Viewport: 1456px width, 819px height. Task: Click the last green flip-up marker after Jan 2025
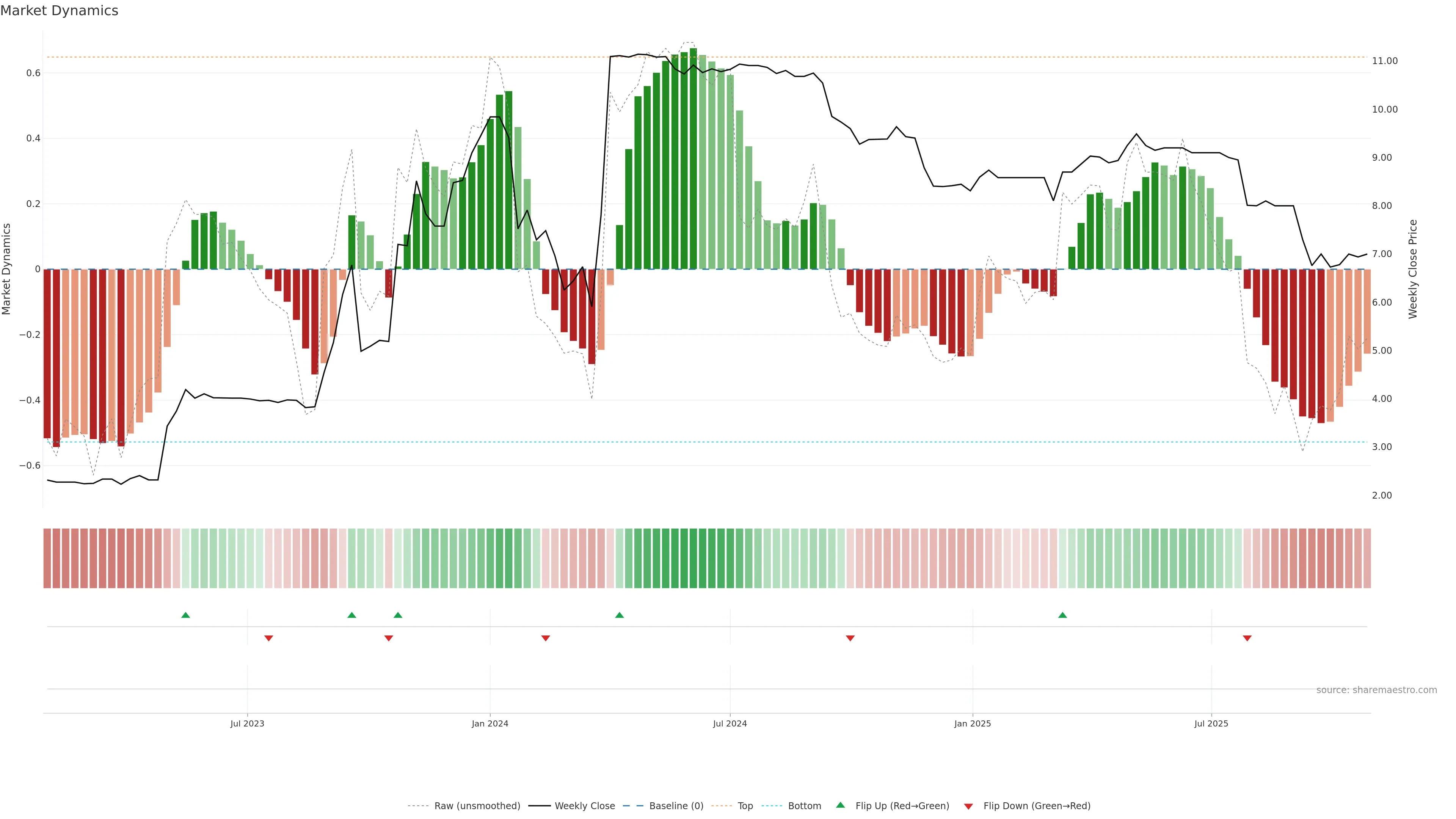[1062, 615]
